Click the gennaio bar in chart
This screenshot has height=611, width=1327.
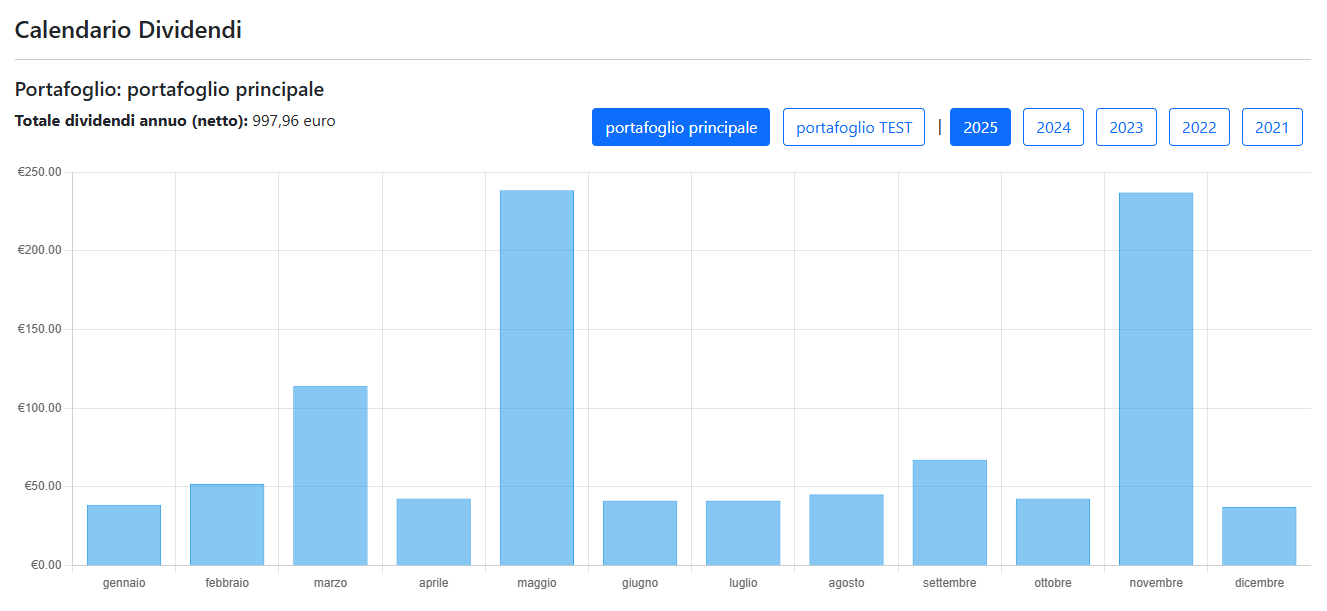(124, 535)
